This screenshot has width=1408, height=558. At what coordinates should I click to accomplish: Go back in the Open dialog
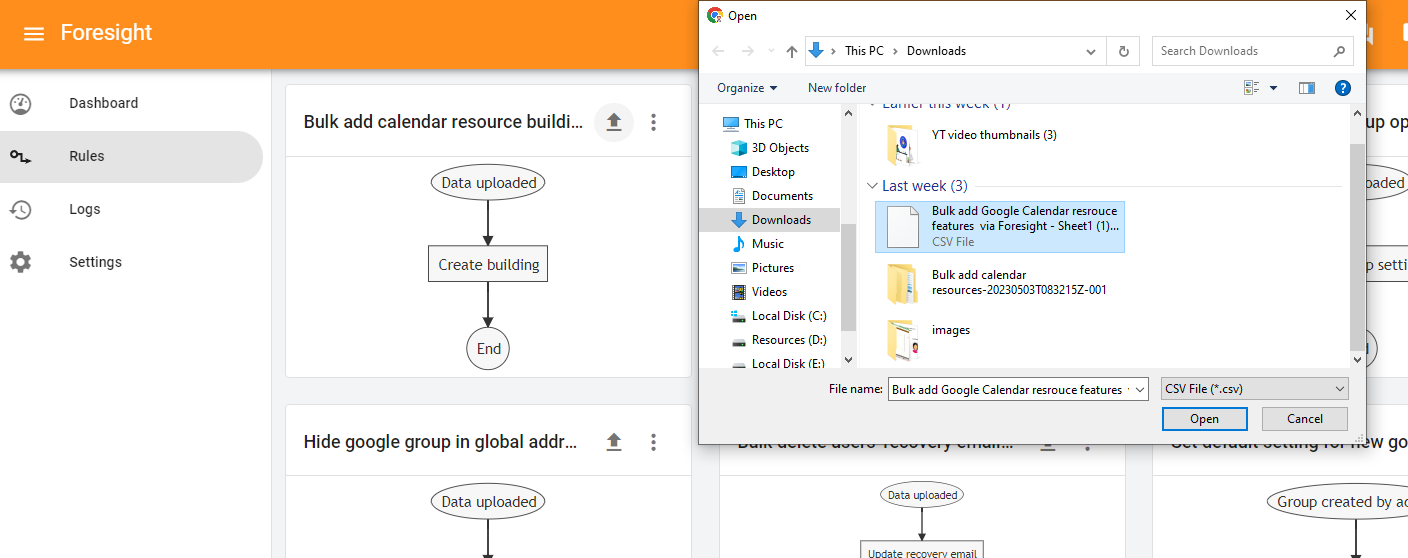[x=718, y=51]
